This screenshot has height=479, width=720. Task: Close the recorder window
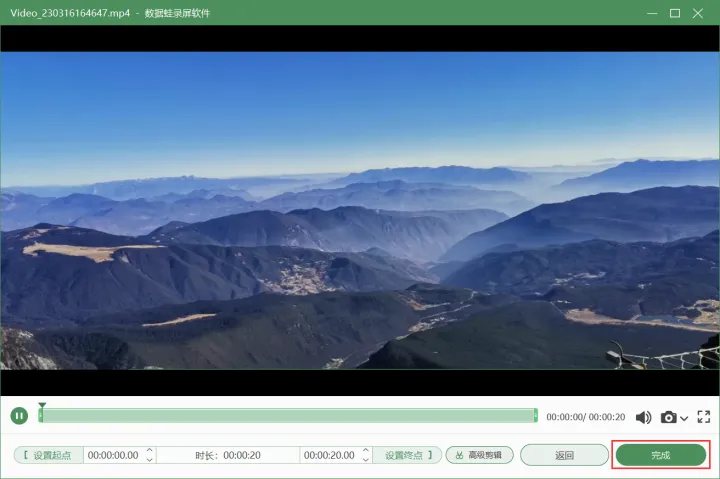pos(698,13)
